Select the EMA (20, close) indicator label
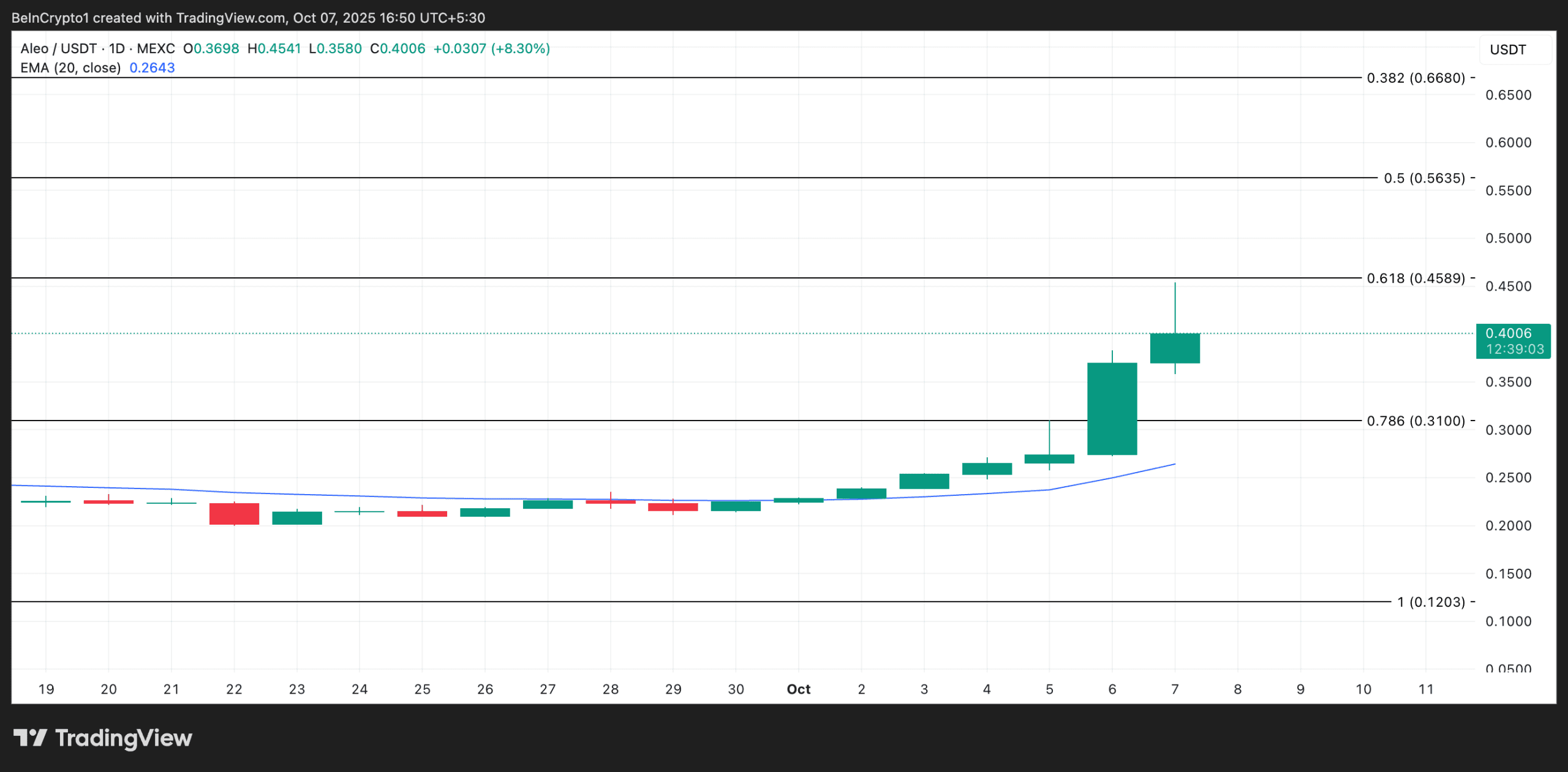Viewport: 1568px width, 772px height. point(70,68)
